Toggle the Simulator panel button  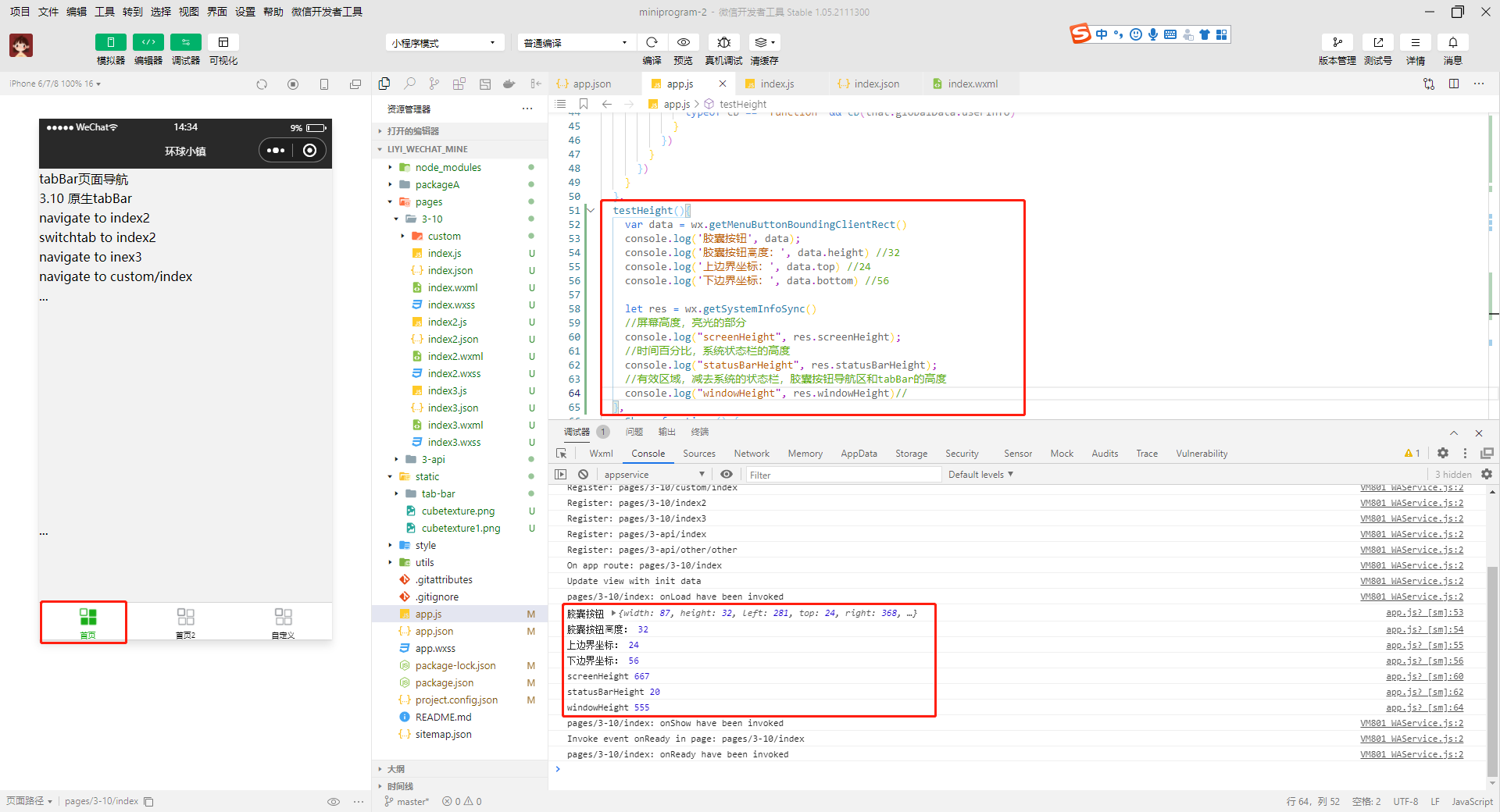point(110,42)
